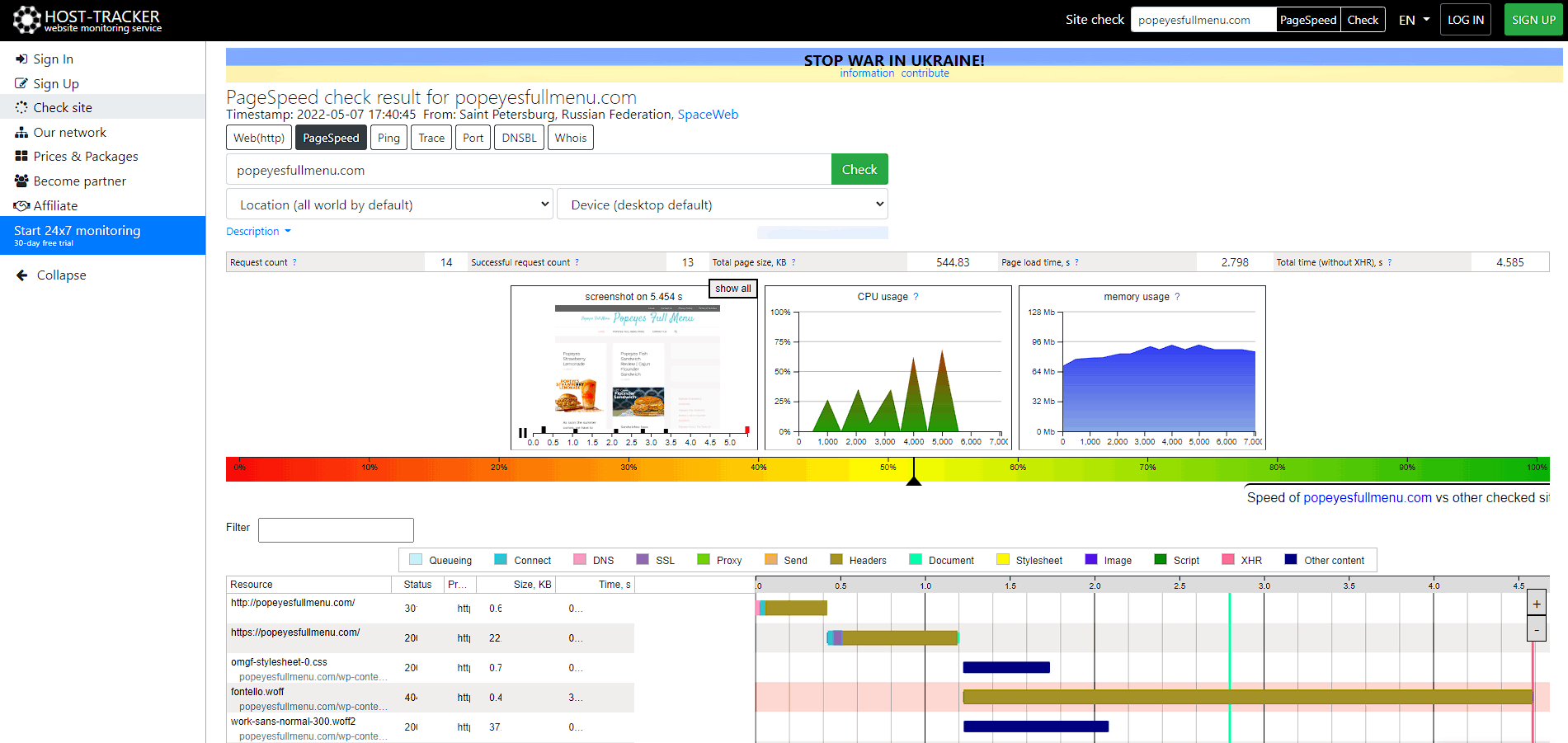This screenshot has height=743, width=1568.
Task: Click the Affiliate handshake icon
Action: point(21,206)
